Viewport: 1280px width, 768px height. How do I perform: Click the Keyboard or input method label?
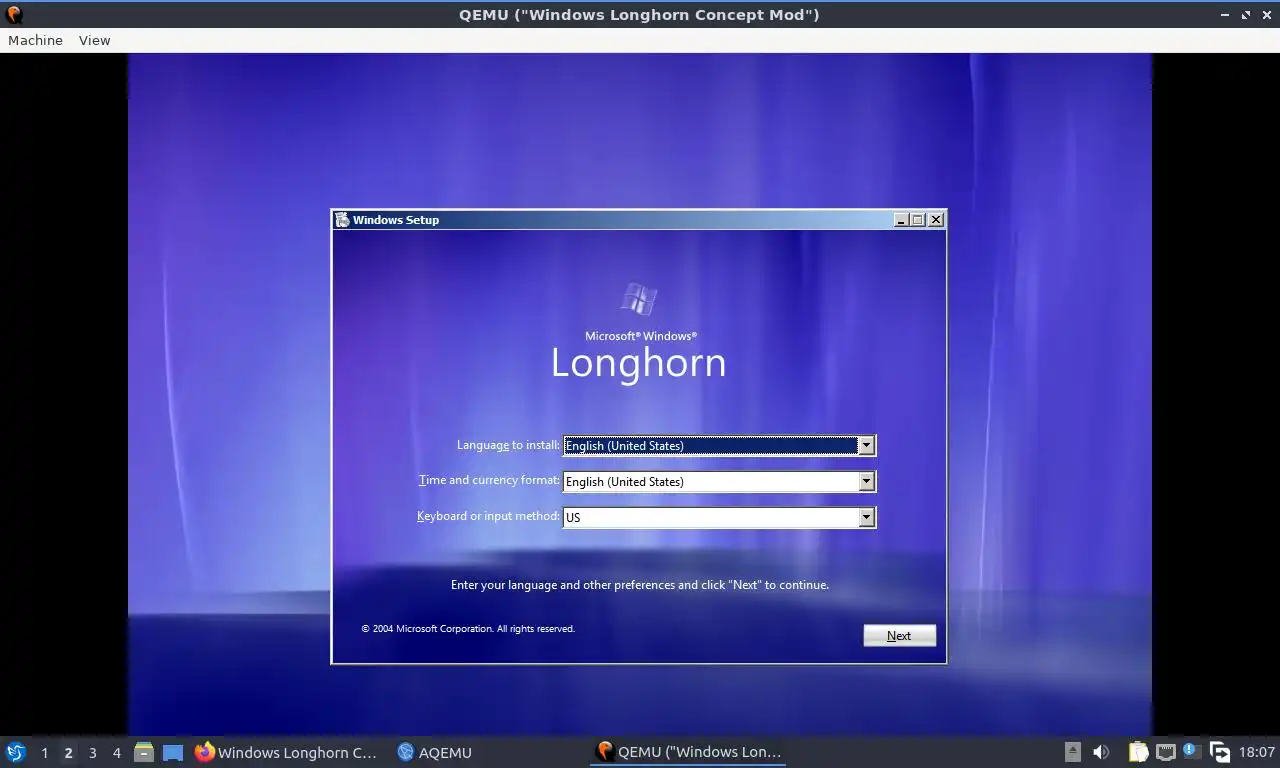click(488, 516)
